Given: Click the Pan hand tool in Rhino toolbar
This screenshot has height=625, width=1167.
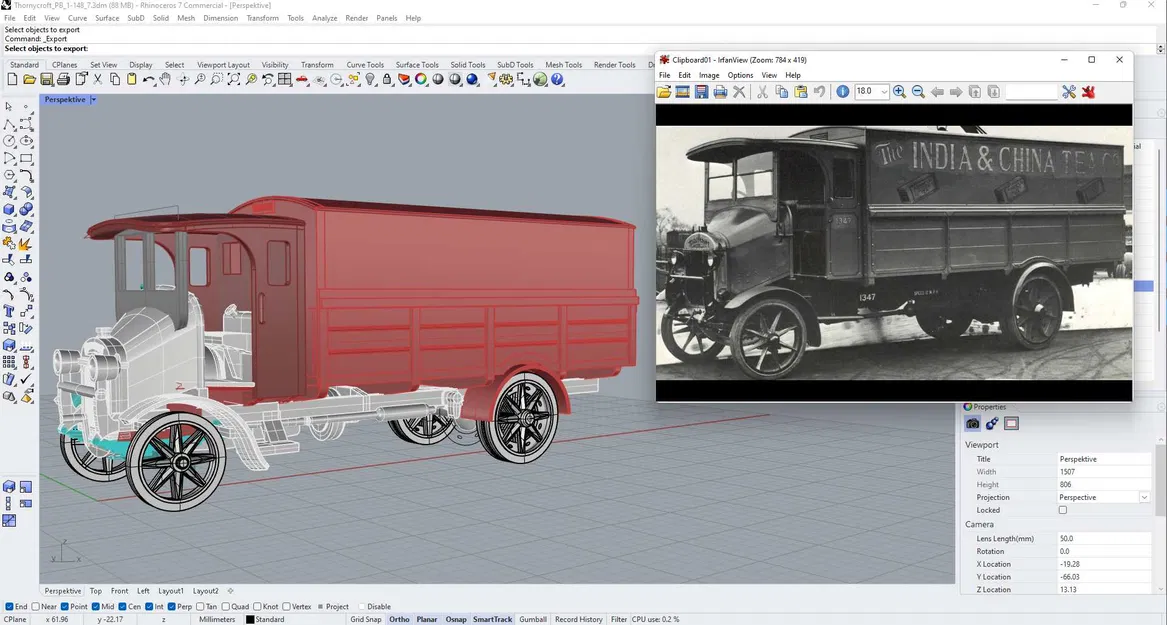Looking at the screenshot, I should (x=166, y=80).
